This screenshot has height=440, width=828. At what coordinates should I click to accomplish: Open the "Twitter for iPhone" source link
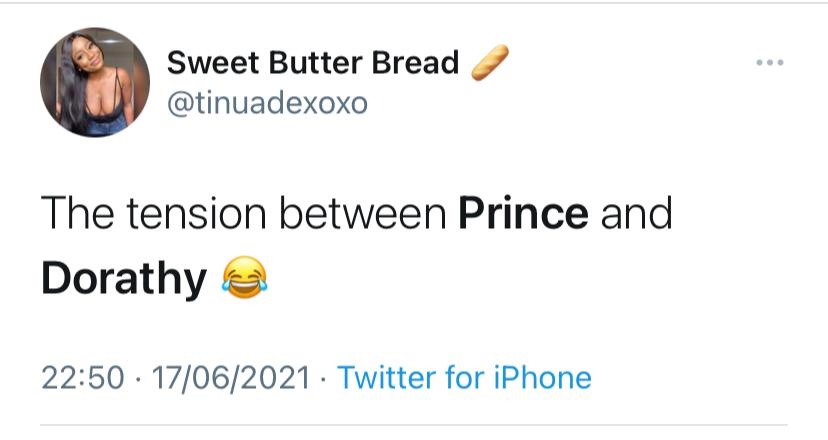(464, 377)
